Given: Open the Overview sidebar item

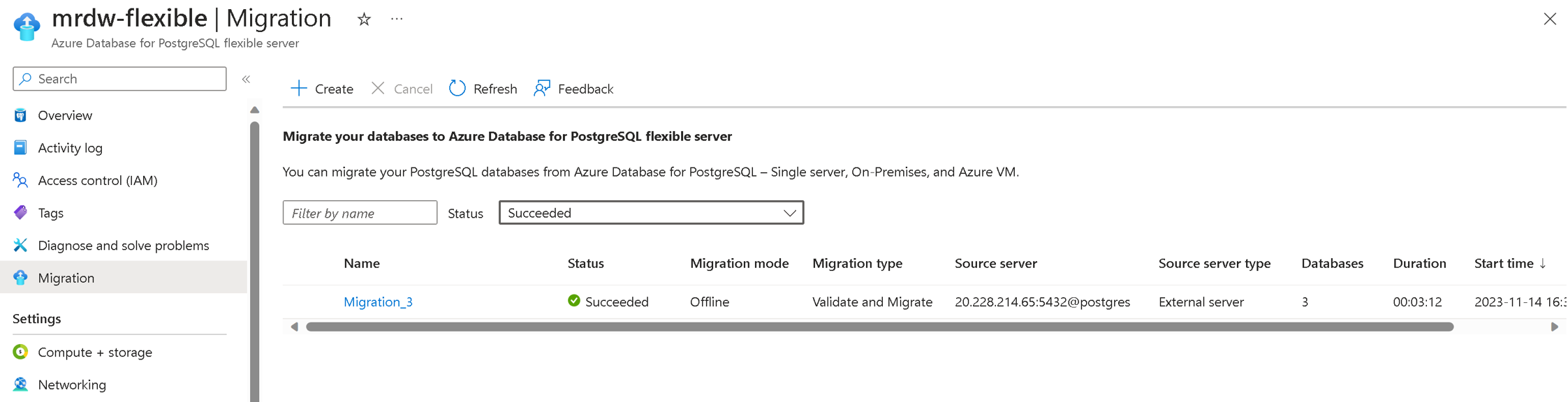Looking at the screenshot, I should (65, 115).
